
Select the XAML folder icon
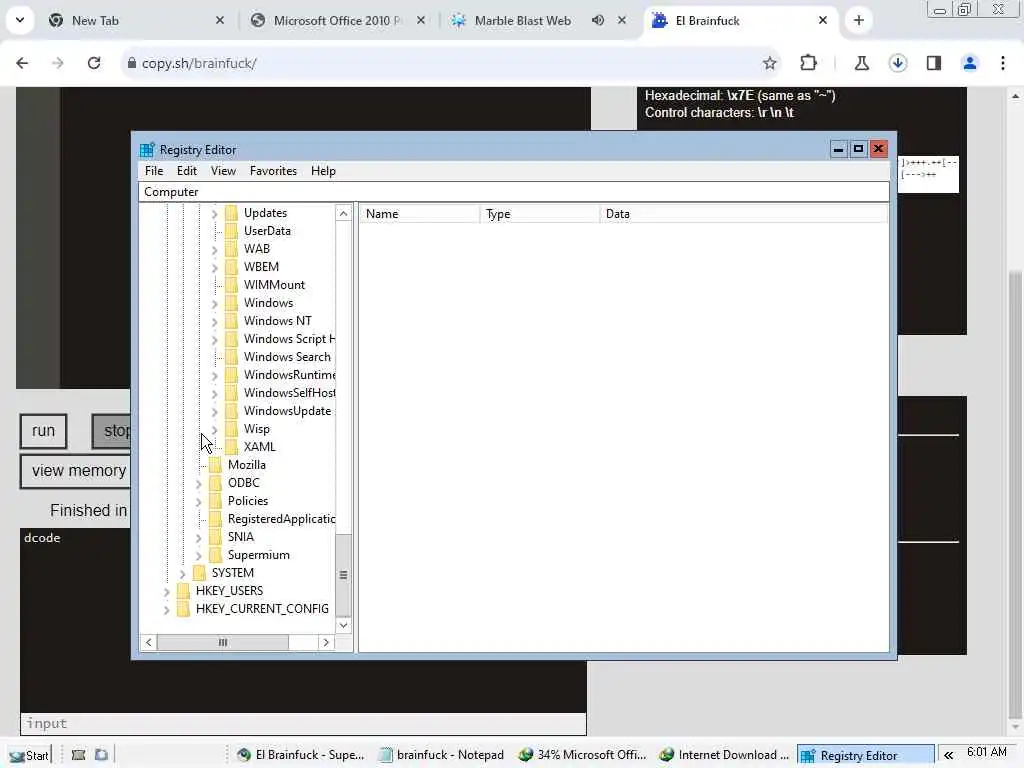(x=231, y=447)
